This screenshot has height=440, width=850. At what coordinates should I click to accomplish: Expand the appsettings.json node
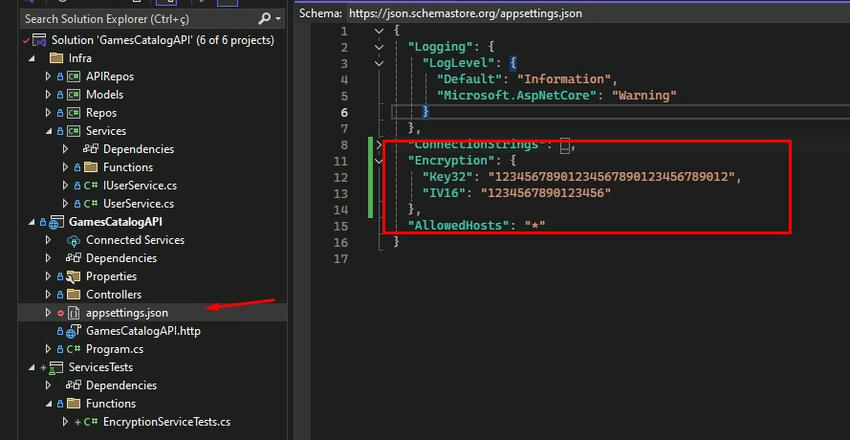coord(48,313)
